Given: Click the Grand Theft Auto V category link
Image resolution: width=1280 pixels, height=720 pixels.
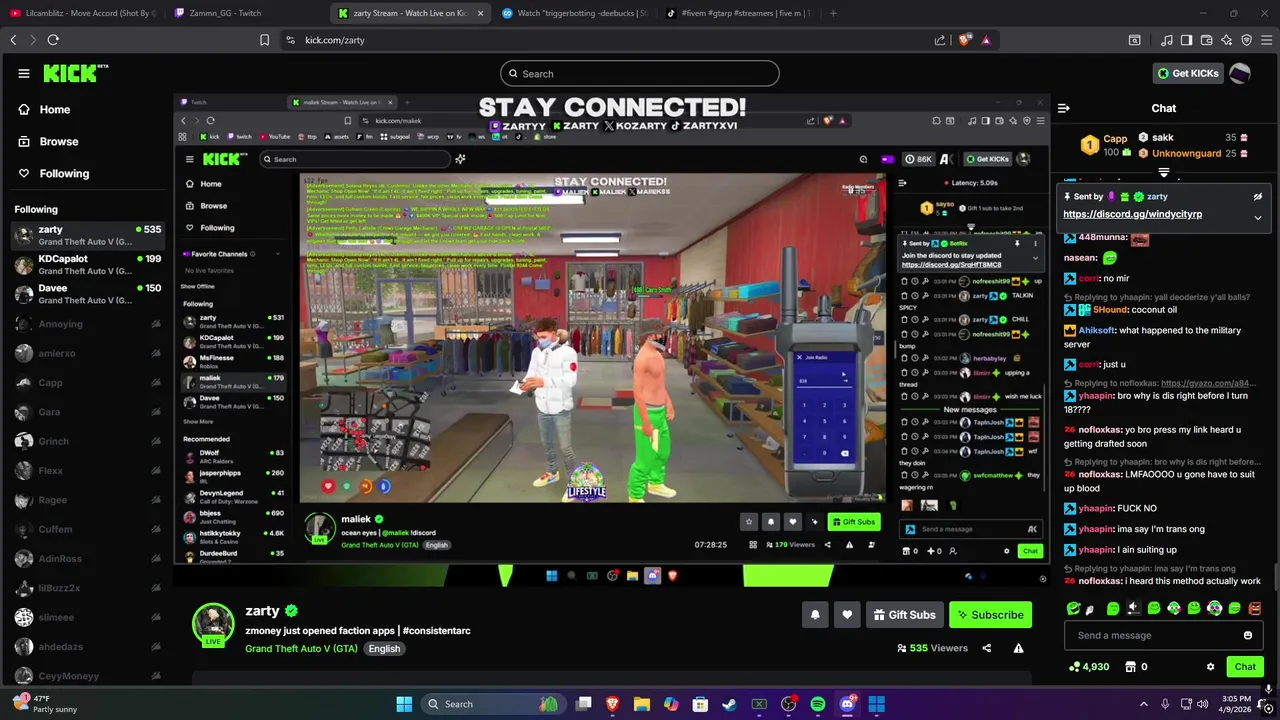Looking at the screenshot, I should (x=301, y=648).
